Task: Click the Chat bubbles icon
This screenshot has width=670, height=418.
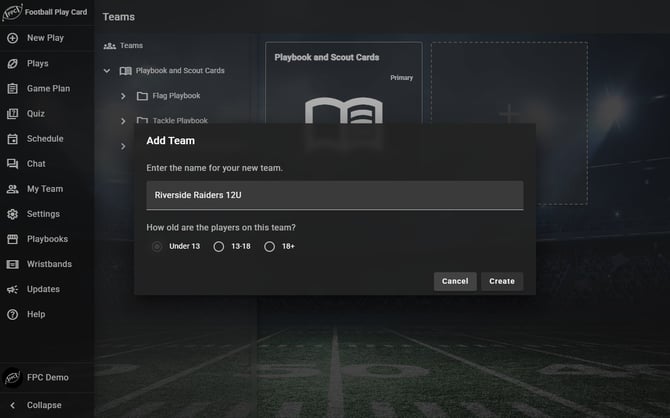Action: tap(12, 164)
